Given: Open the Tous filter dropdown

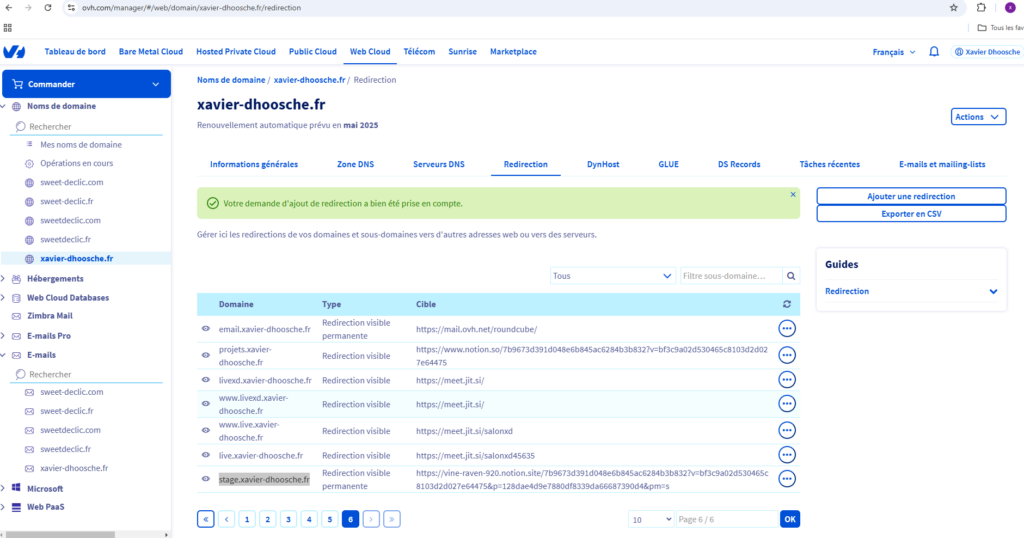Looking at the screenshot, I should 612,276.
